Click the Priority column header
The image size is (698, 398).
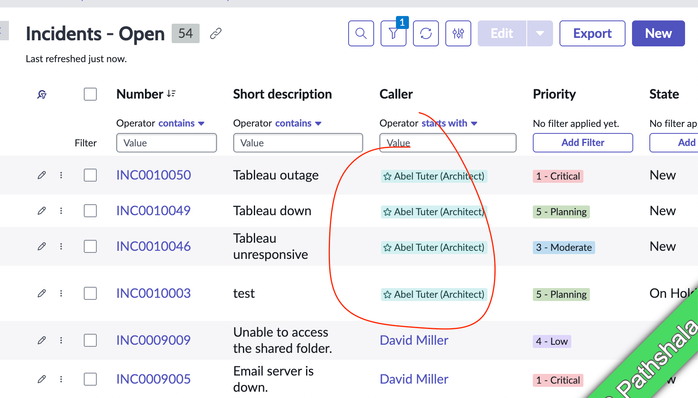click(x=554, y=94)
